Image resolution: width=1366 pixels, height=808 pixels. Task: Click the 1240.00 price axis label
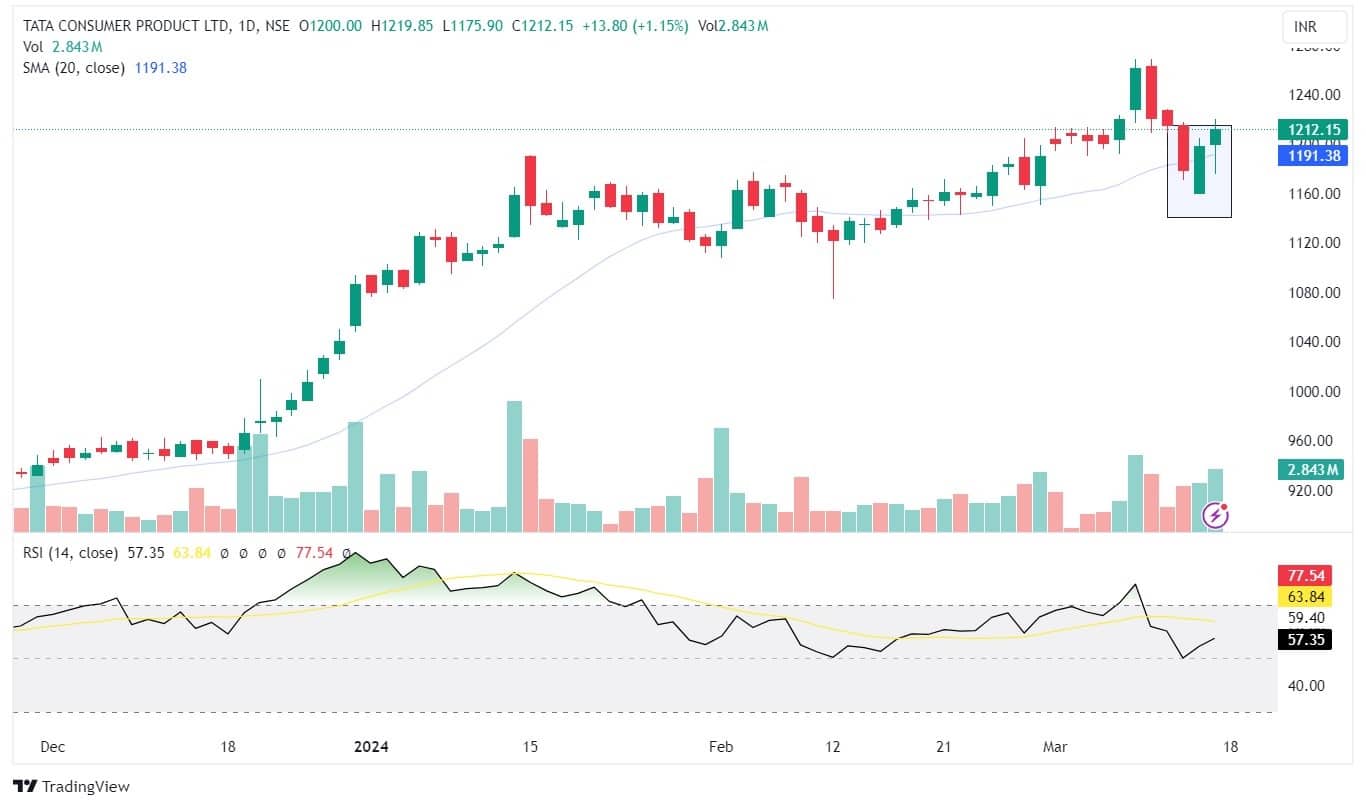pos(1312,95)
